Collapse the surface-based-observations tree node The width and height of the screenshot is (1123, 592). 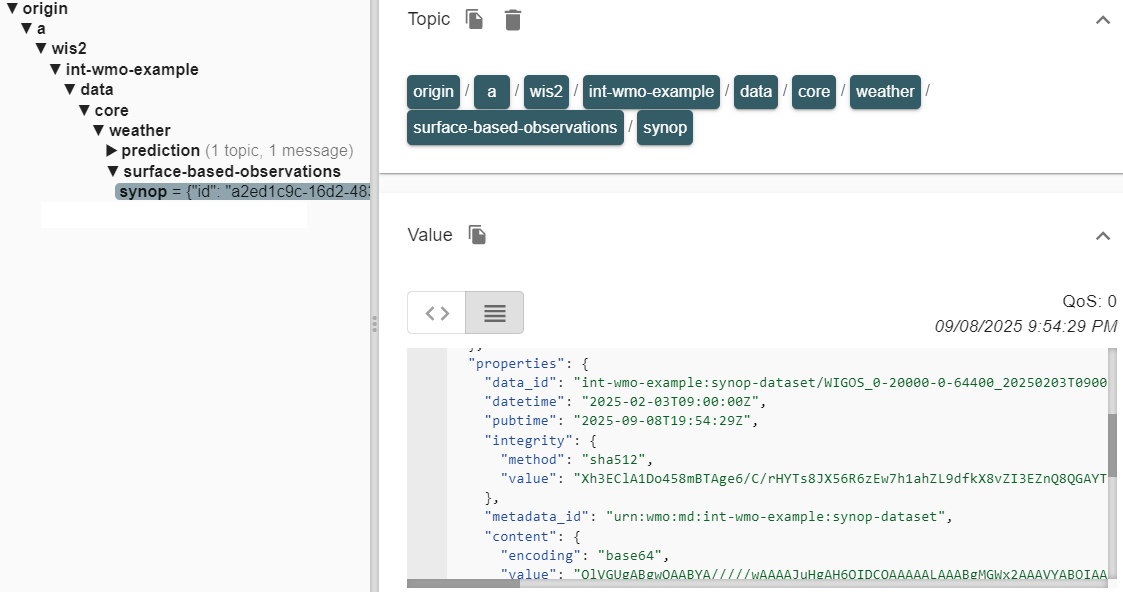click(x=112, y=171)
